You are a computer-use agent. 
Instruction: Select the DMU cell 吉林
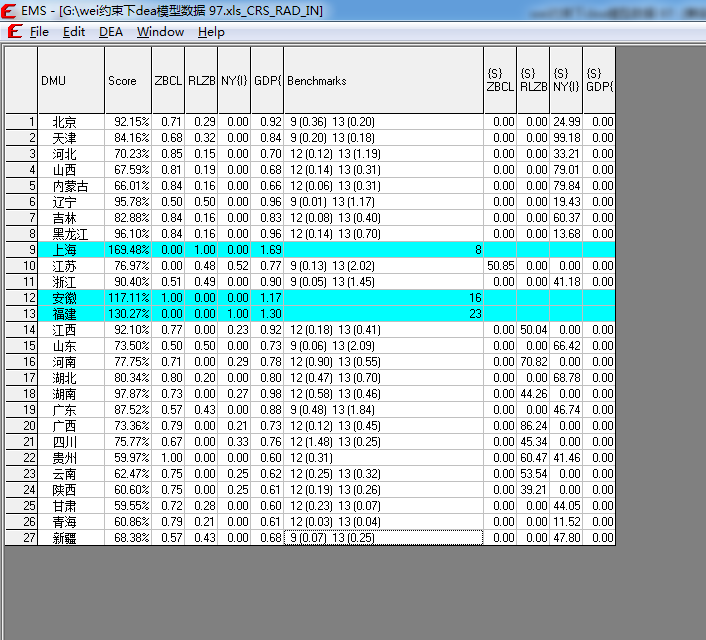pos(71,218)
